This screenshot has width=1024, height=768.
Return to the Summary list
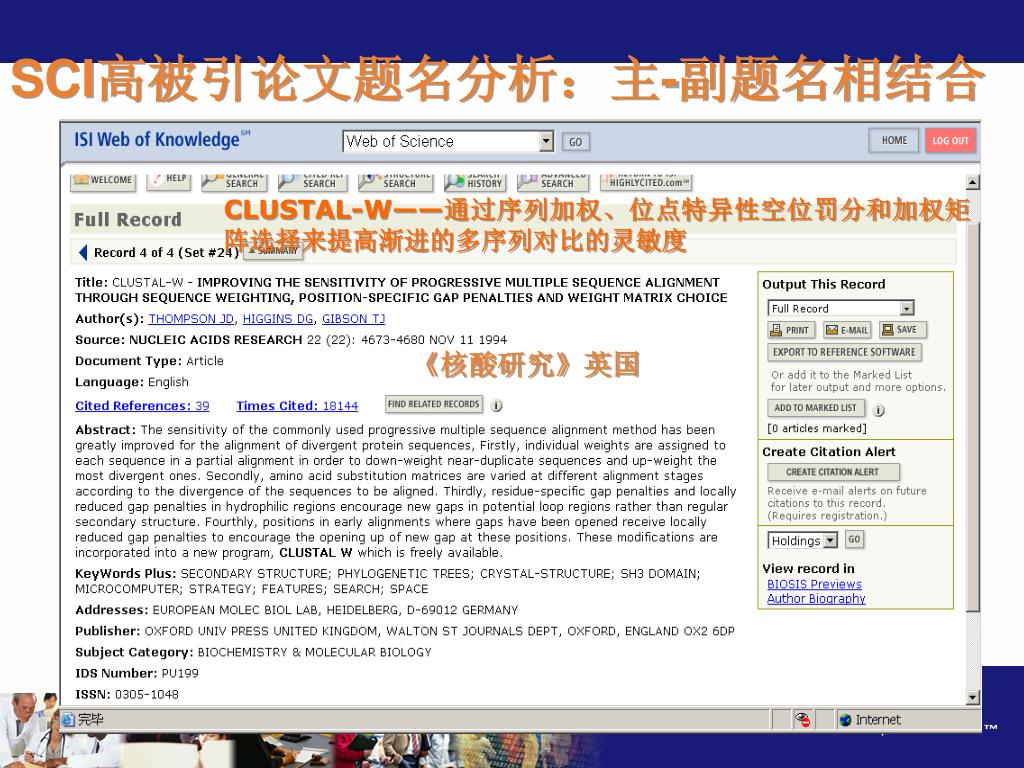pos(273,251)
